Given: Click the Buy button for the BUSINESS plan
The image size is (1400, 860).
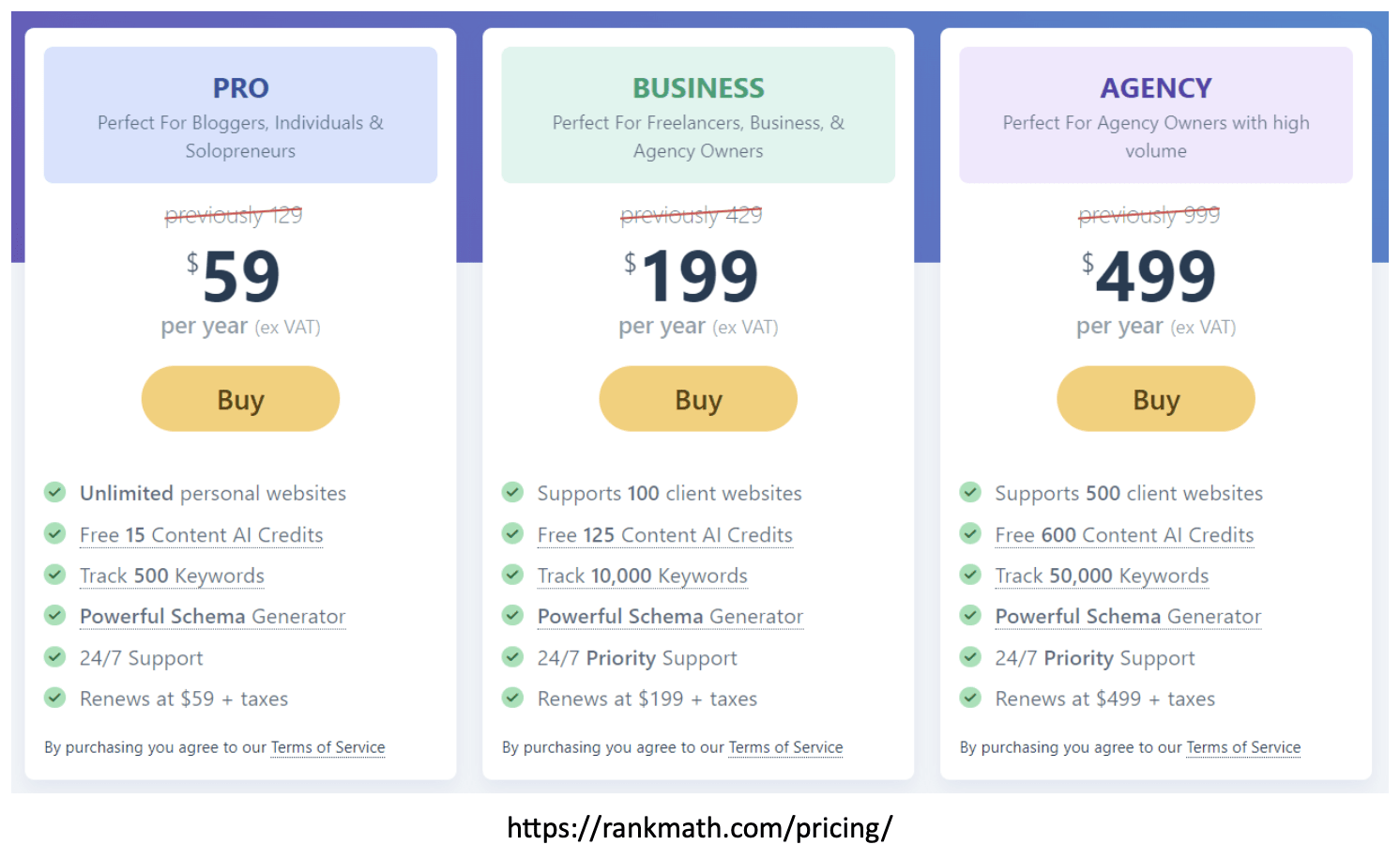Looking at the screenshot, I should tap(698, 399).
